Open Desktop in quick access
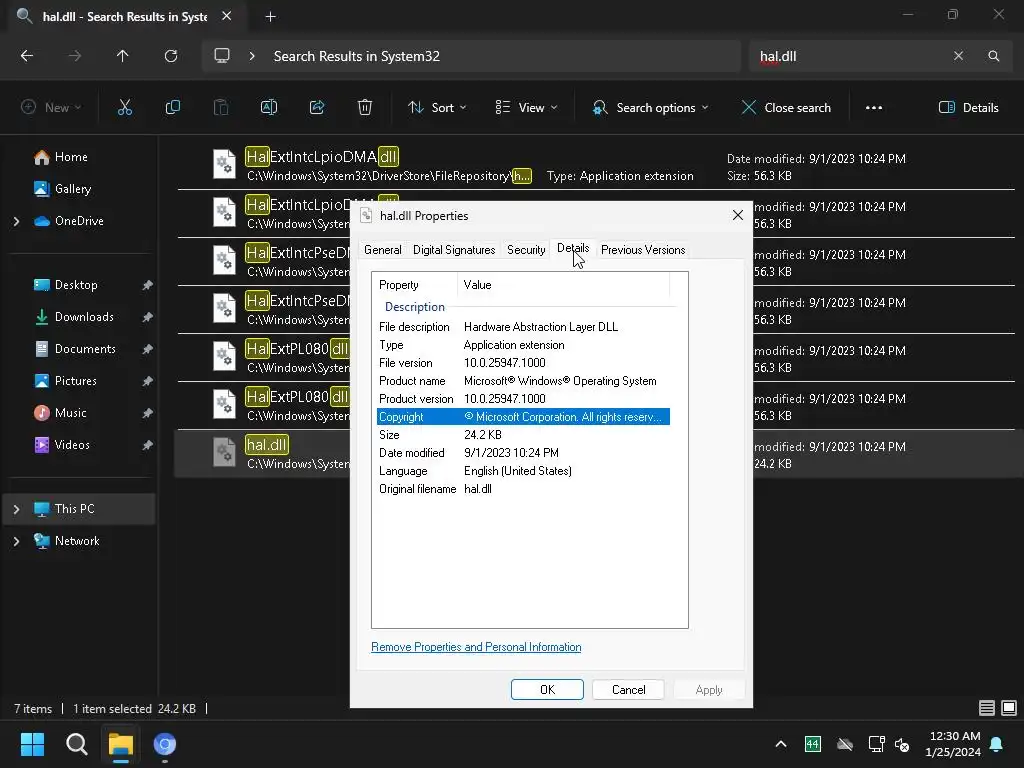Image resolution: width=1024 pixels, height=768 pixels. [x=76, y=285]
